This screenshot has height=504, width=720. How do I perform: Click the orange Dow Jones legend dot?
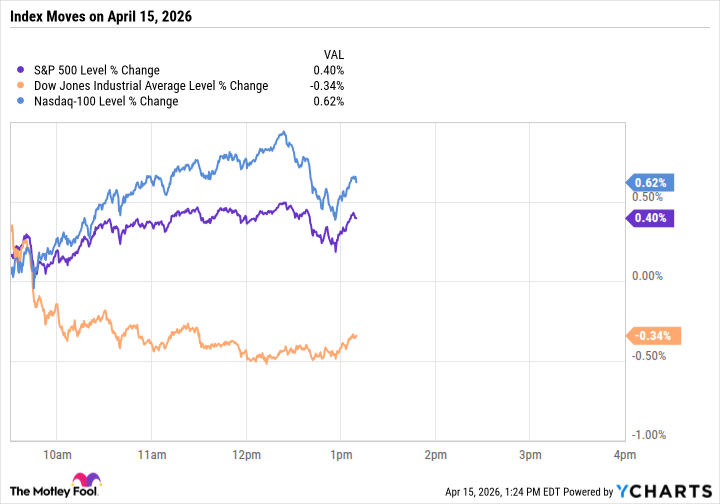[x=23, y=86]
